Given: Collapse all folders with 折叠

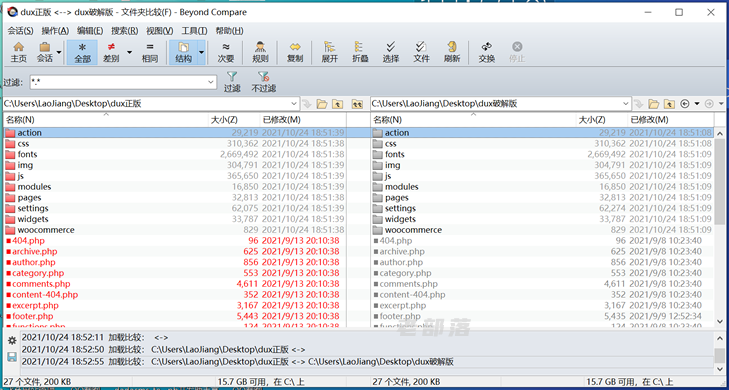Looking at the screenshot, I should (360, 52).
